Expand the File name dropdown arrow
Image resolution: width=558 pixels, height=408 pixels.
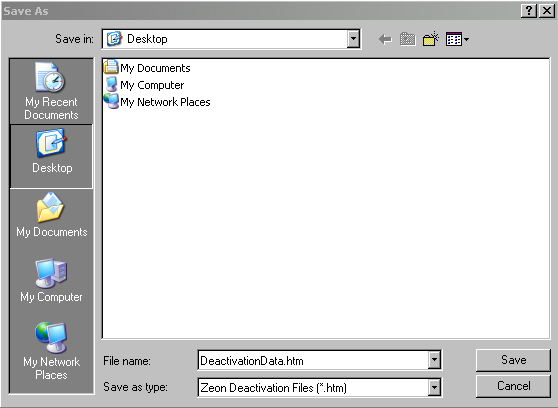(x=434, y=360)
